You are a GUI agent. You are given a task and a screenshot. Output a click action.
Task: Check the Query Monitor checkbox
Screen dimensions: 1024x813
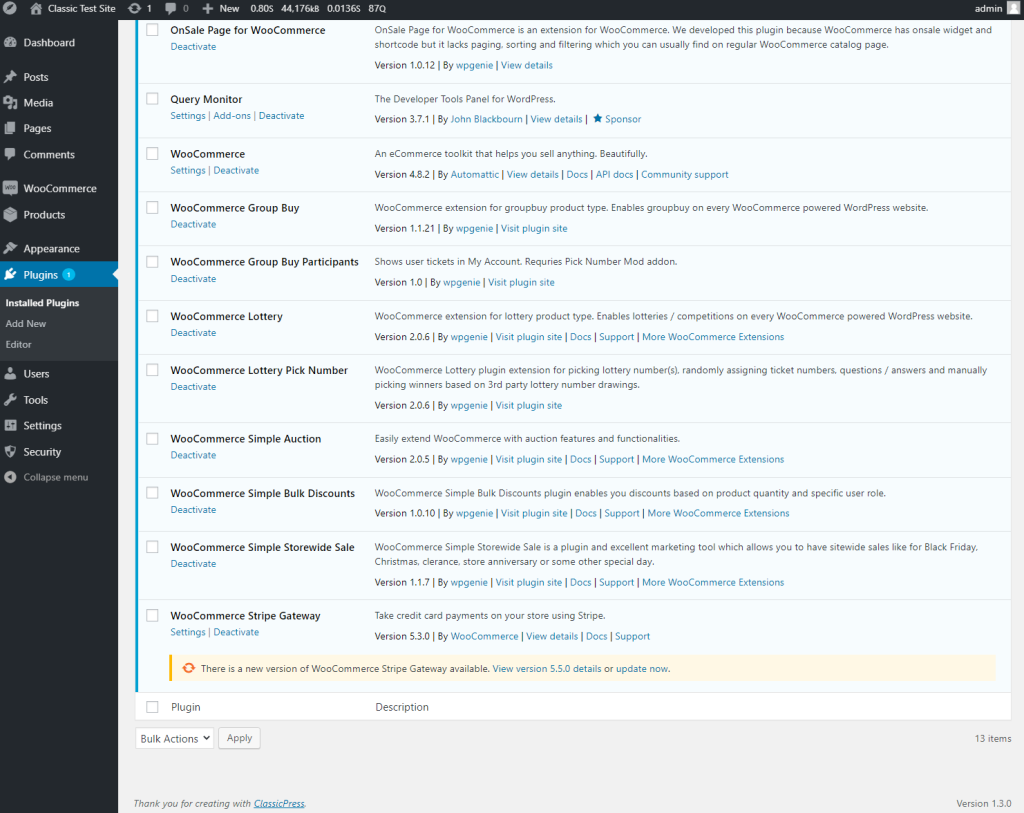coord(152,99)
